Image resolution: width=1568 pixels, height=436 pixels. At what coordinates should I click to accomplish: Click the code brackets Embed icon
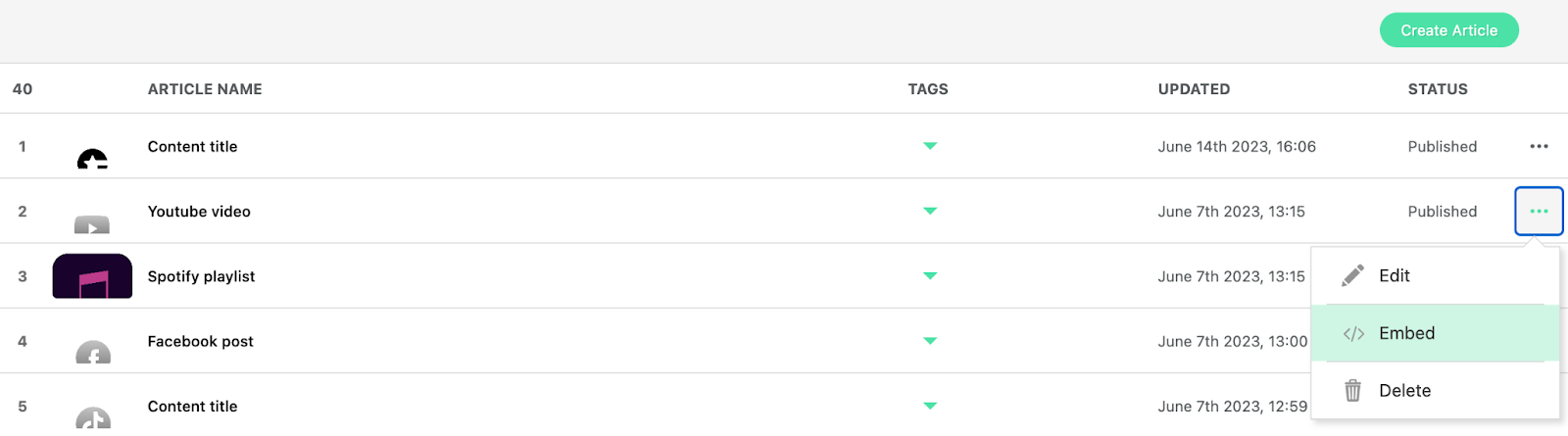tap(1353, 334)
